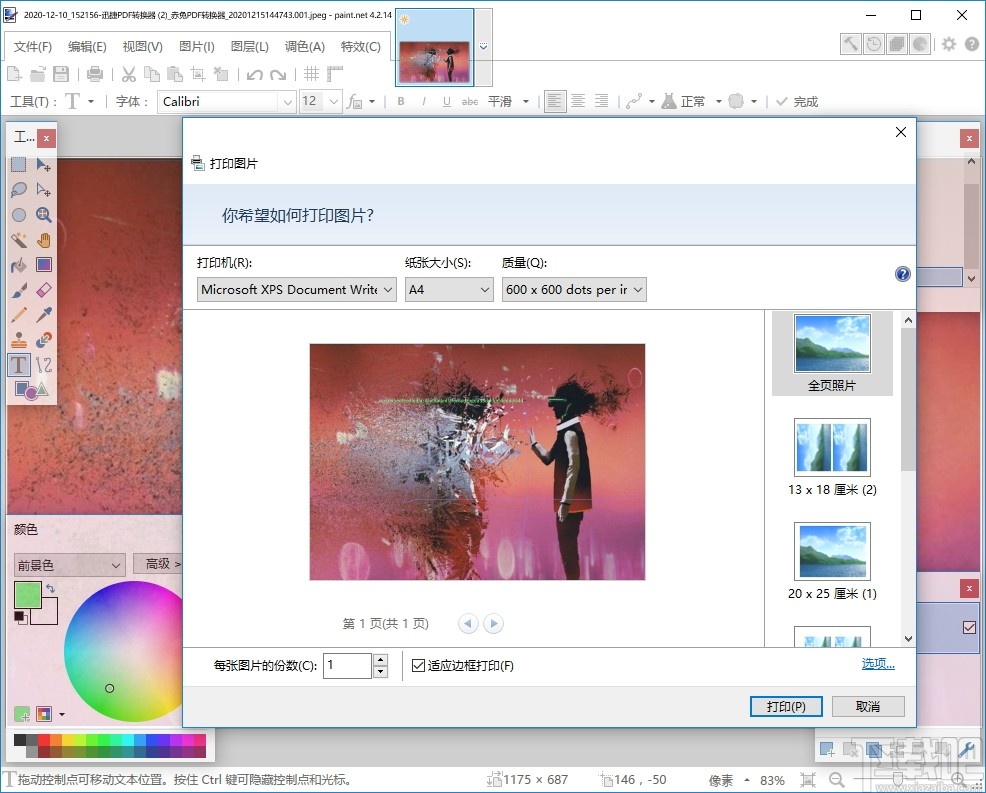986x793 pixels.
Task: Select the Rectangle Select tool
Action: tap(19, 165)
